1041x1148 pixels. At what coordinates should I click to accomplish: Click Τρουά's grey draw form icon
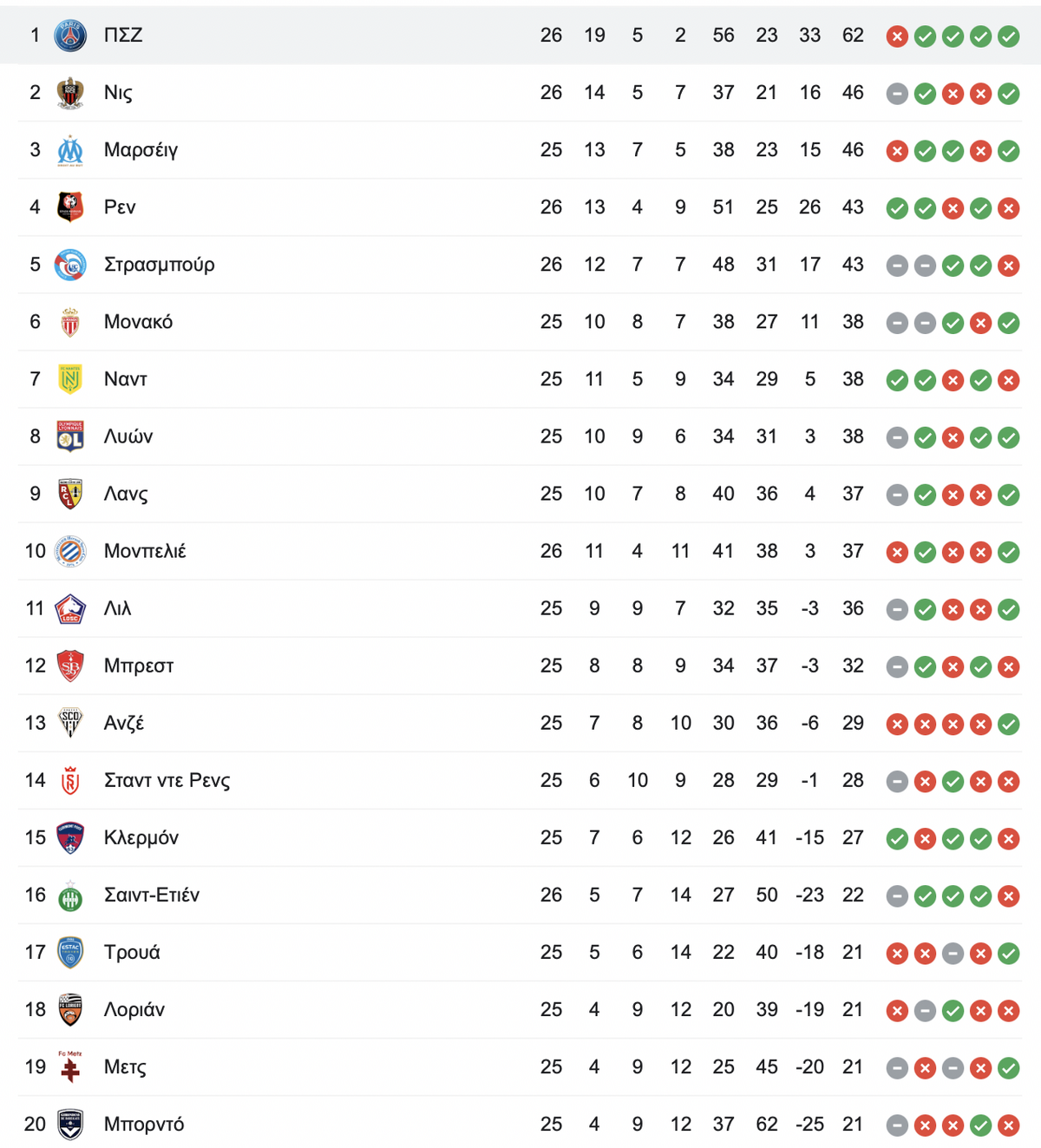(953, 952)
